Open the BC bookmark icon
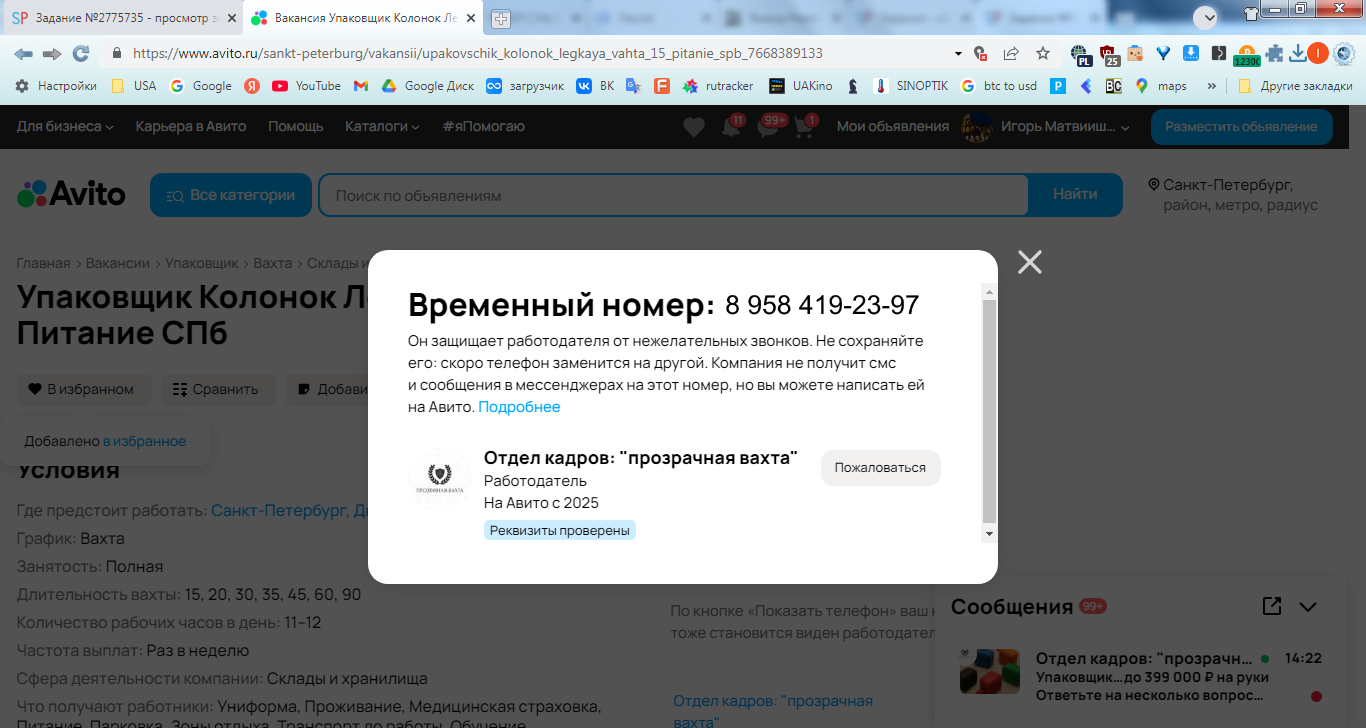 point(1113,86)
